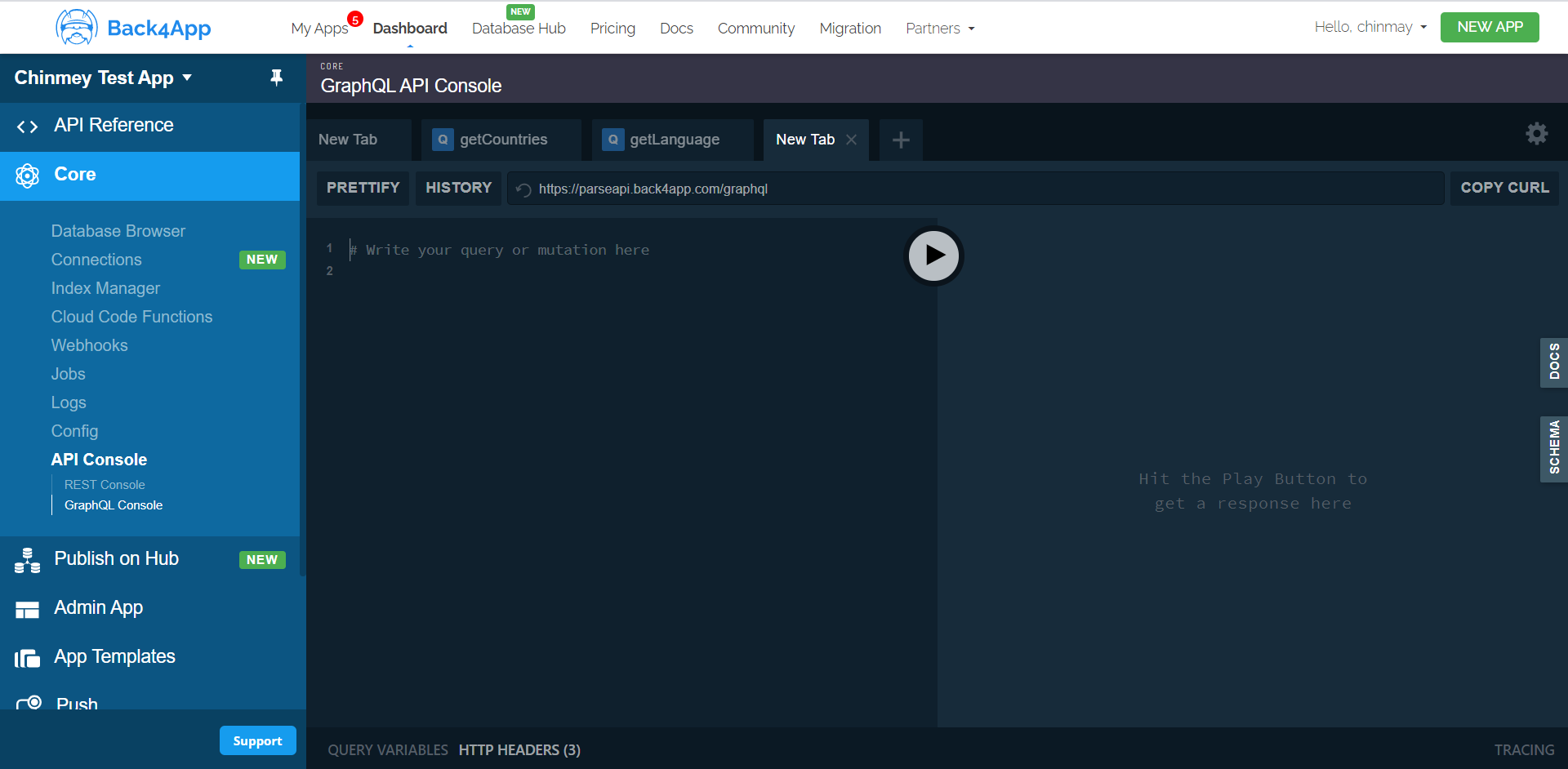Open REST Console
Screen dimensions: 1568x769
pos(105,485)
